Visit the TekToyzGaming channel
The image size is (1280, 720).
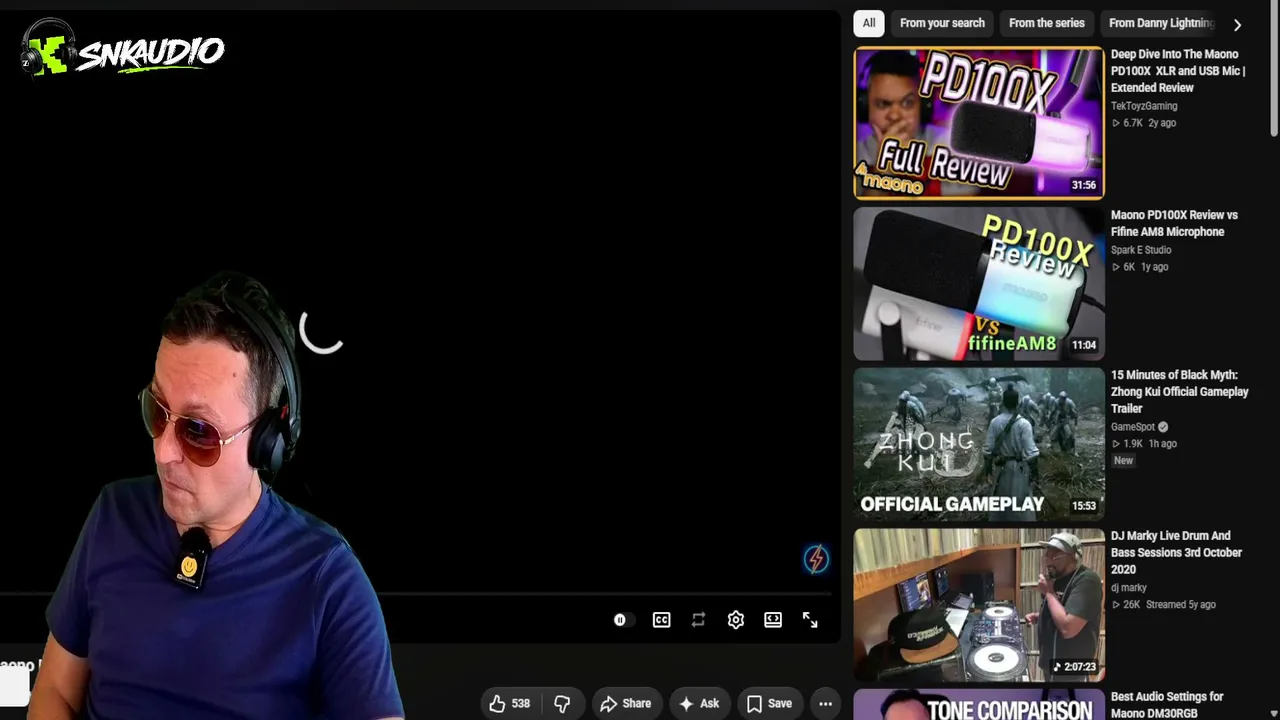pyautogui.click(x=1144, y=106)
